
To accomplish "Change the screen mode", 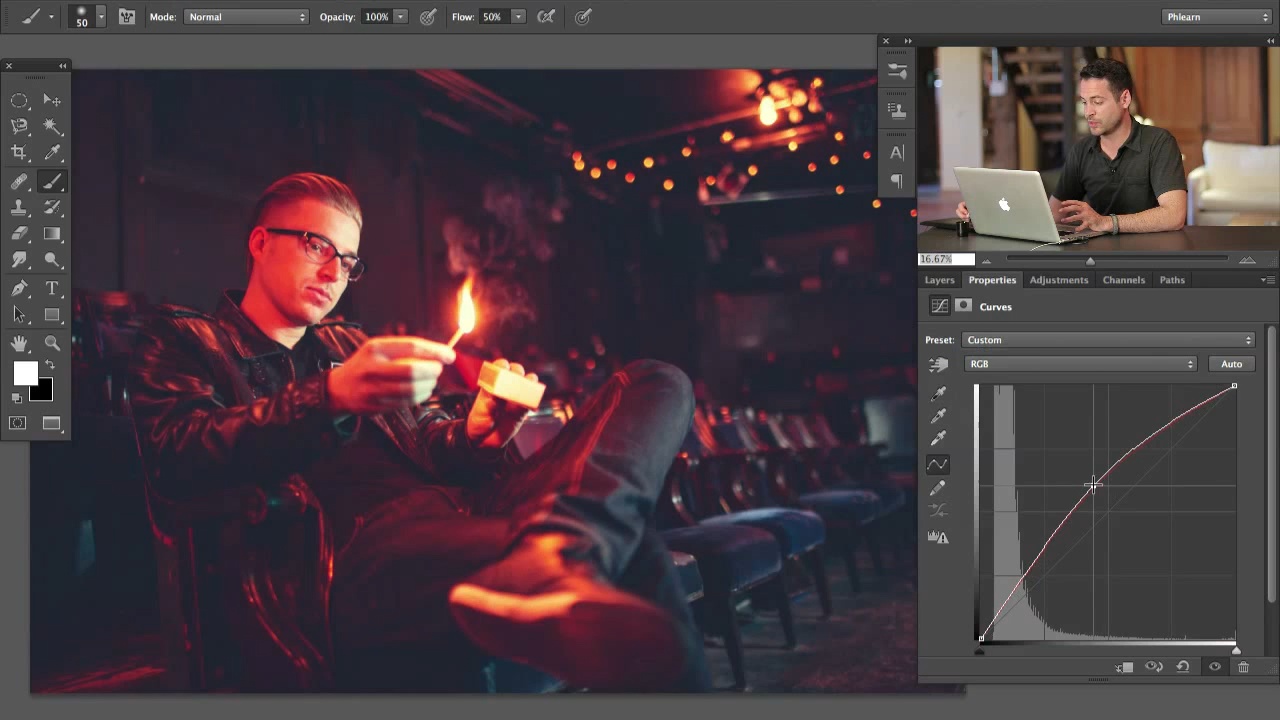I will 52,424.
